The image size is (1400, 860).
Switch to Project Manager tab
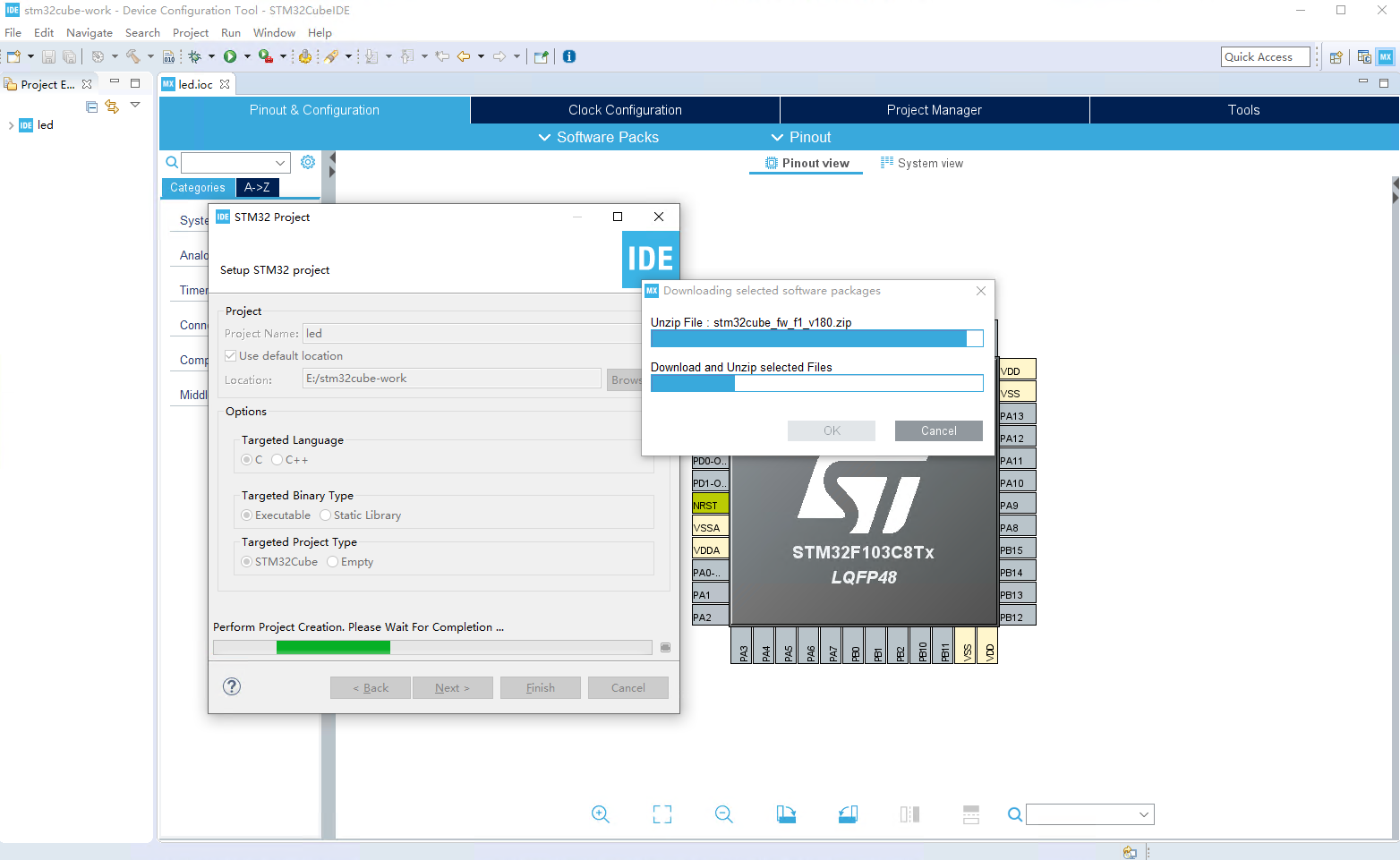pos(935,110)
